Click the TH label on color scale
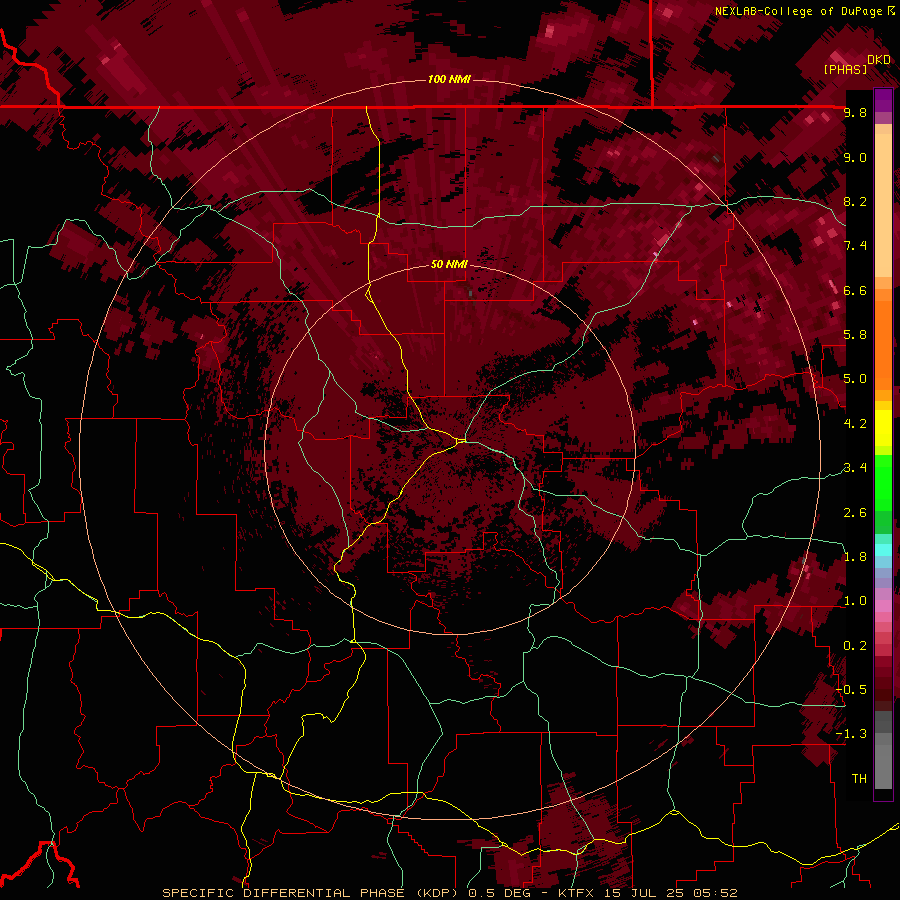900x900 pixels. [859, 779]
